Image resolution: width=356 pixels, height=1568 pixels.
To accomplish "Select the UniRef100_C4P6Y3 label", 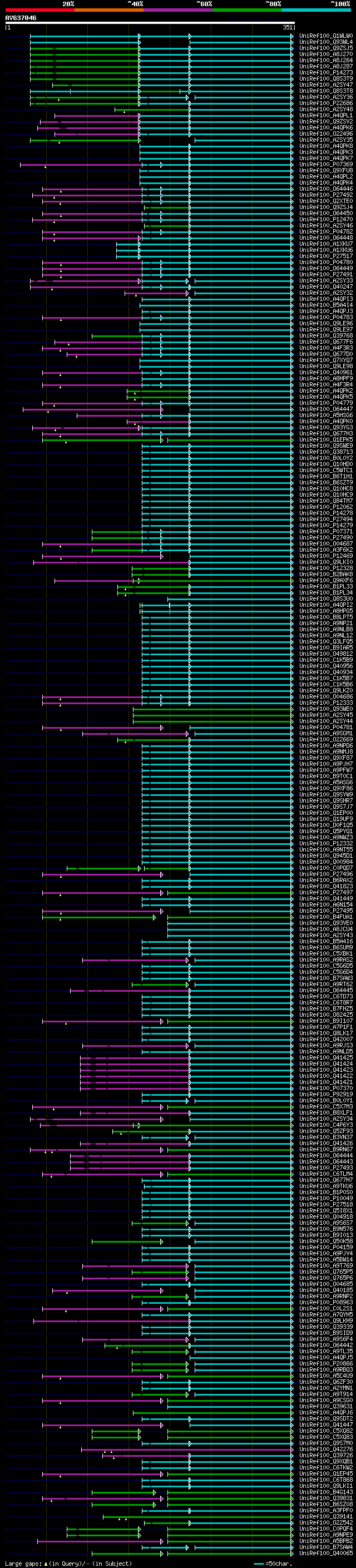I will tap(326, 1125).
